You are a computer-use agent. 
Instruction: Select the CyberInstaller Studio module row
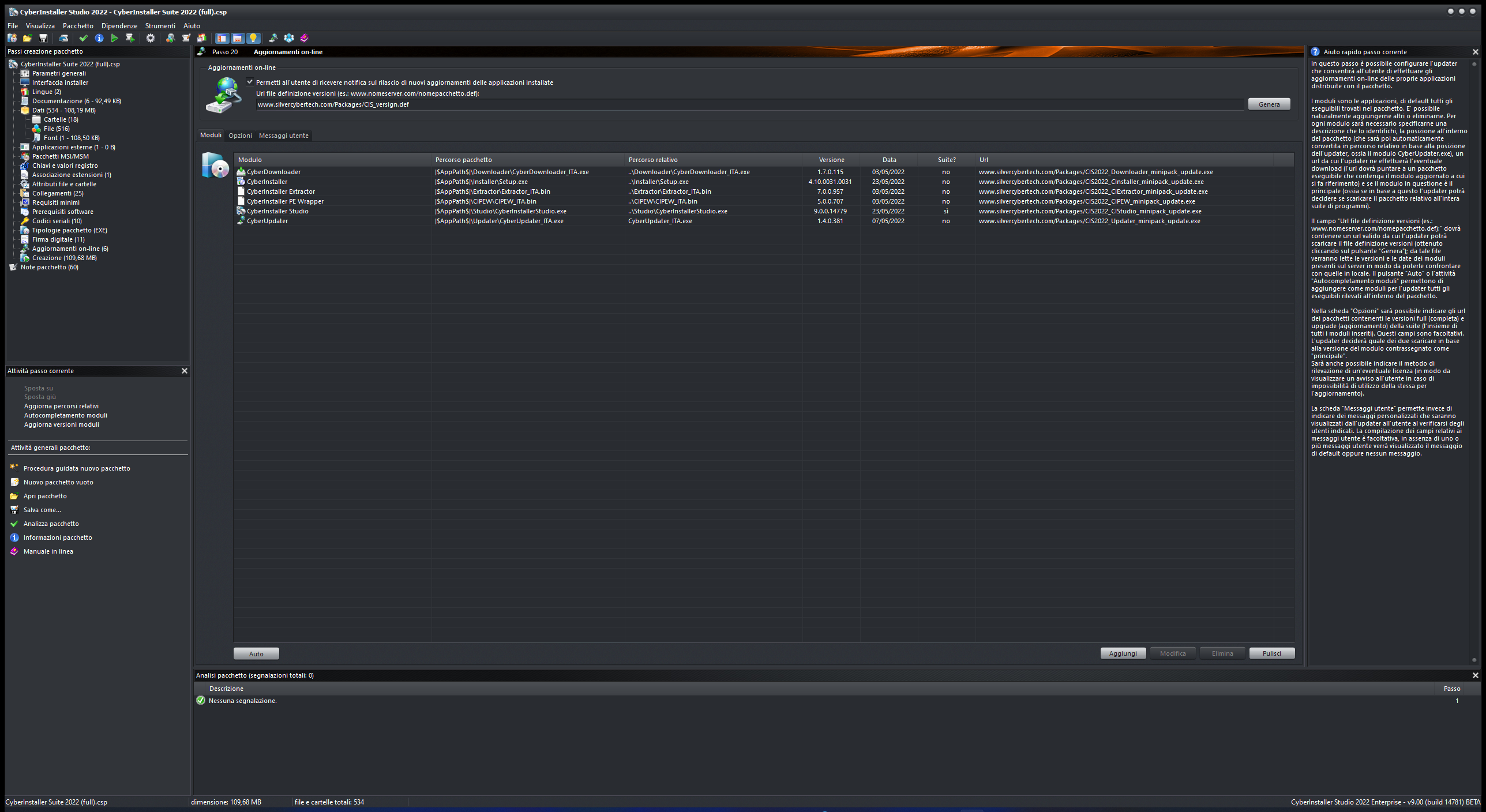pos(763,211)
